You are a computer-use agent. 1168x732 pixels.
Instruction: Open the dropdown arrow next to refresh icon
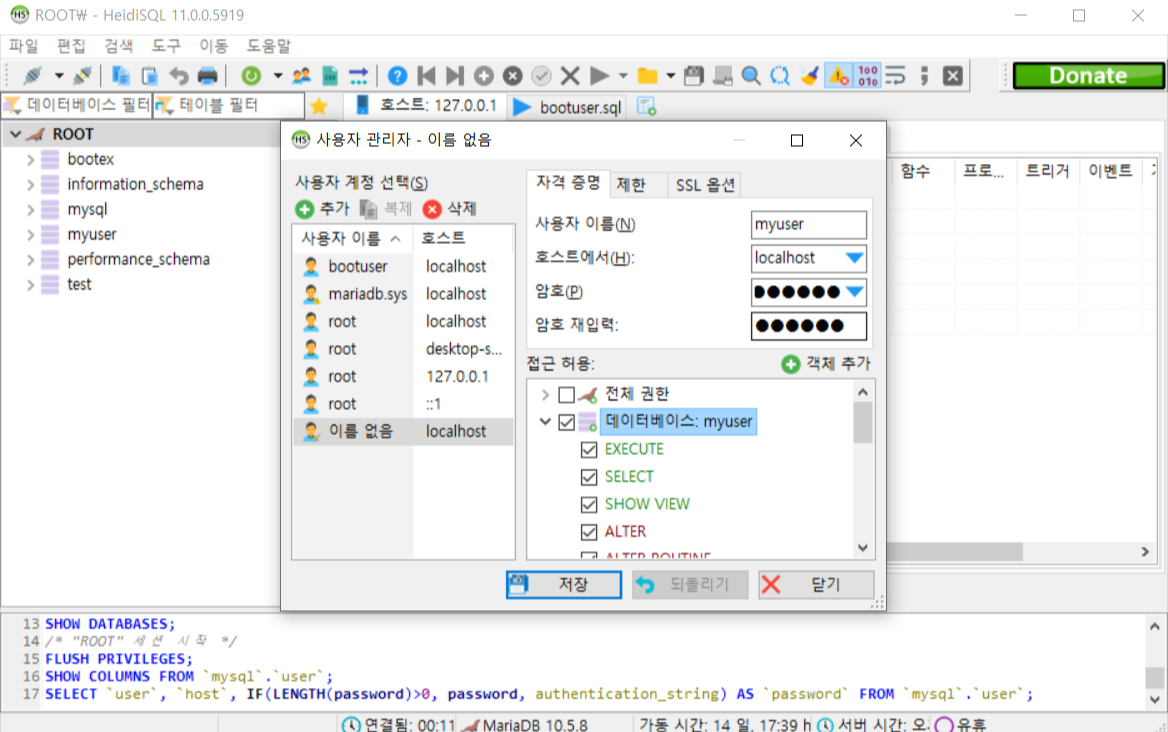[x=277, y=75]
